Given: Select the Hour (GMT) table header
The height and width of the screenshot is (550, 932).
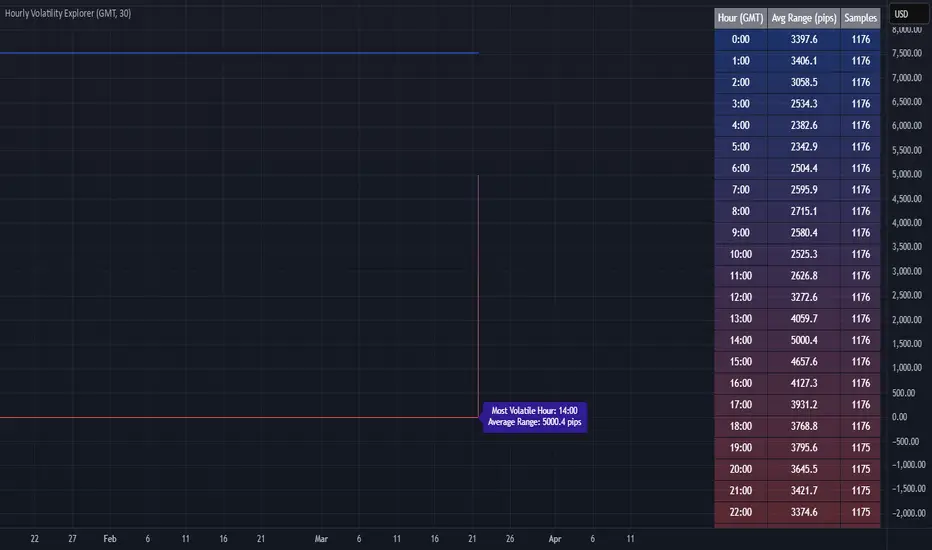Looking at the screenshot, I should pyautogui.click(x=740, y=18).
